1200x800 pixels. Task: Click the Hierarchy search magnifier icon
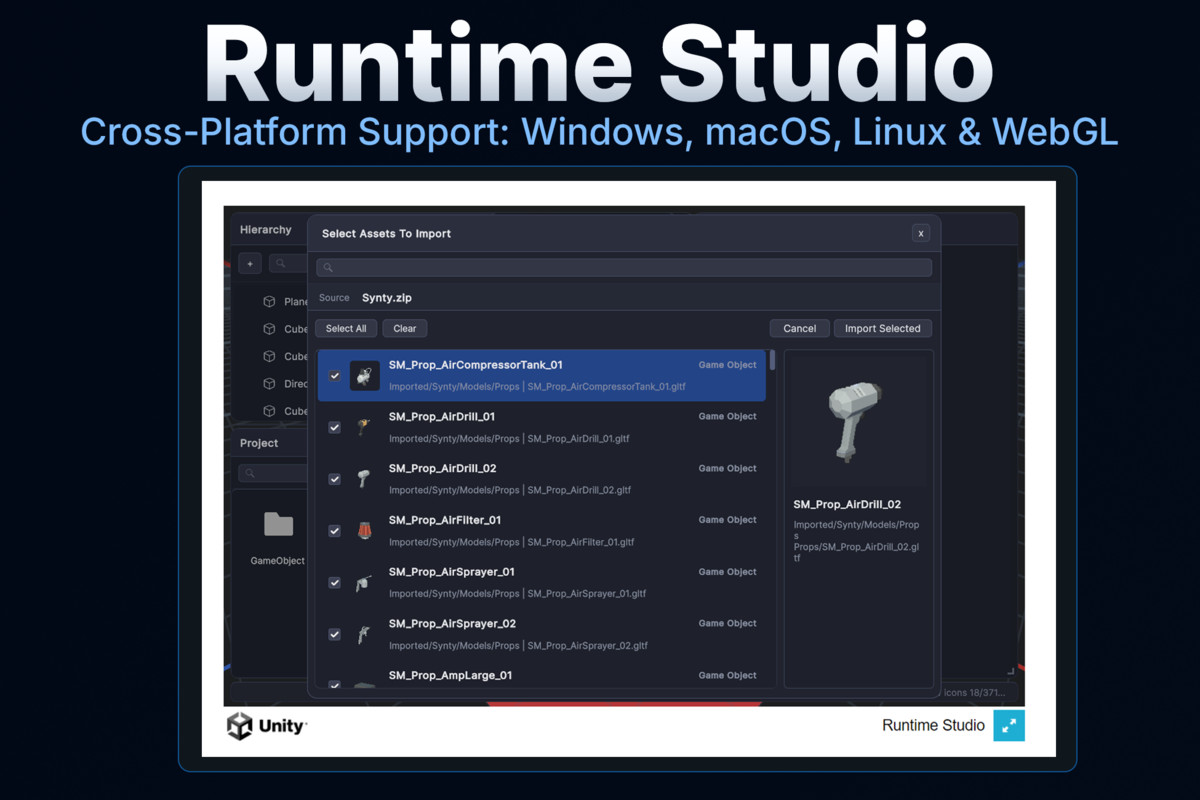281,263
